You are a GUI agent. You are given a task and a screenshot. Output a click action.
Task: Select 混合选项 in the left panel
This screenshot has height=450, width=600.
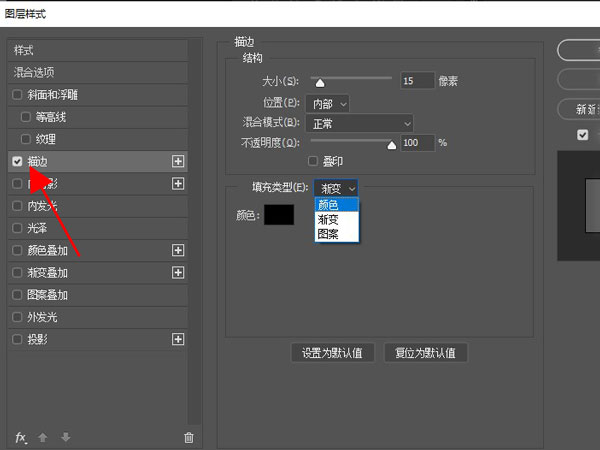[98, 72]
